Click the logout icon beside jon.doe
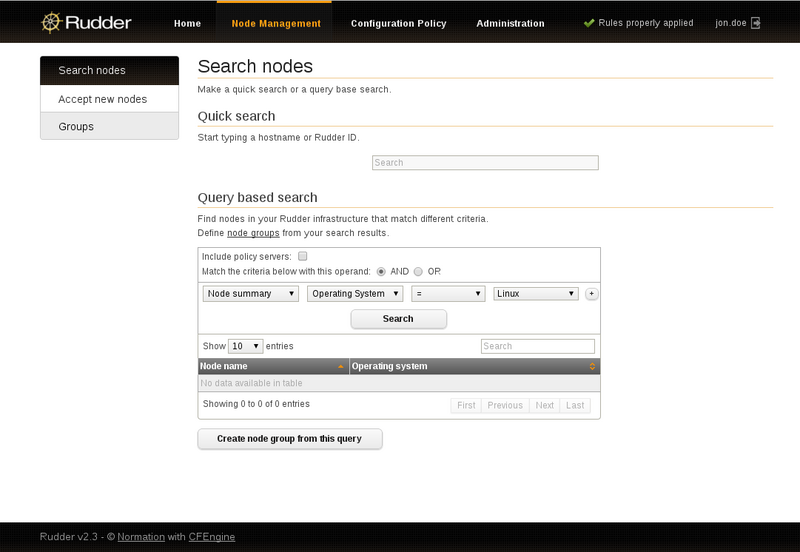800x552 pixels. point(756,23)
